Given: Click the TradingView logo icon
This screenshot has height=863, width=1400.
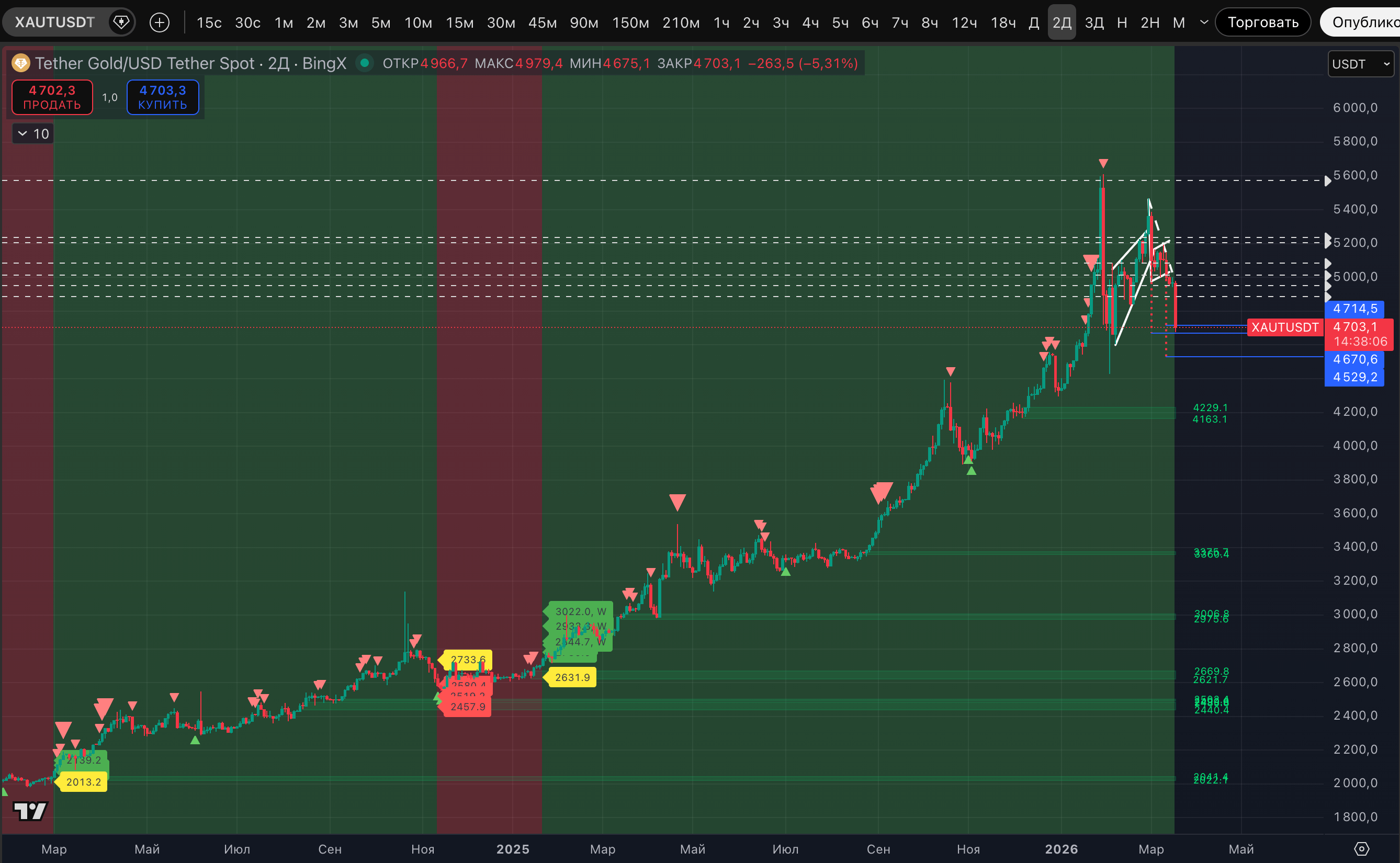Looking at the screenshot, I should (30, 811).
